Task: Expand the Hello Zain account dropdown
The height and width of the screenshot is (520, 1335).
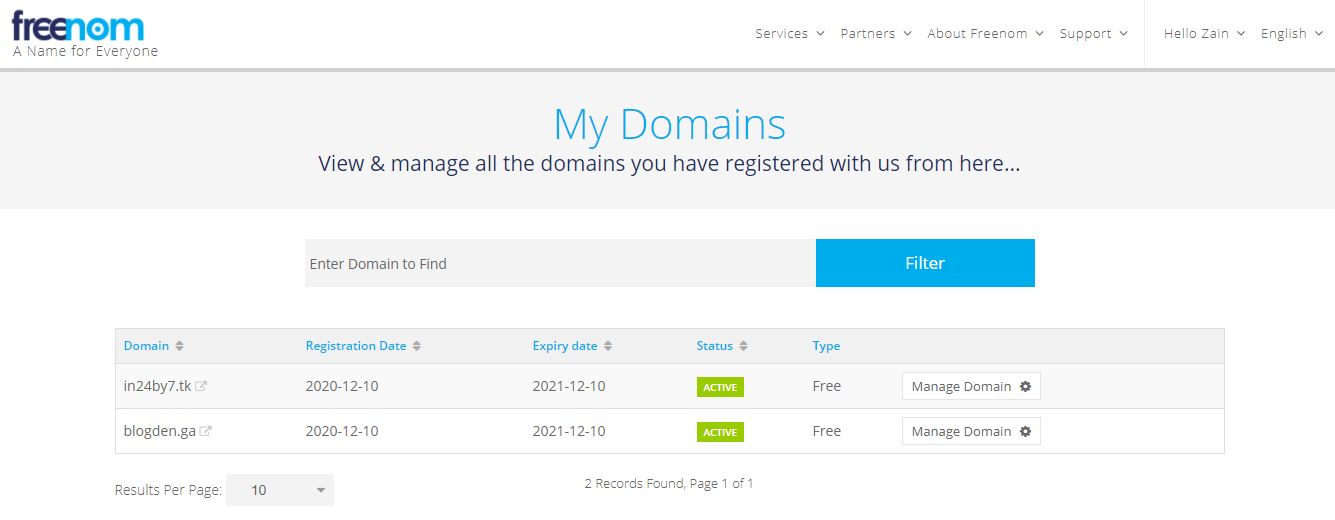Action: pyautogui.click(x=1204, y=33)
